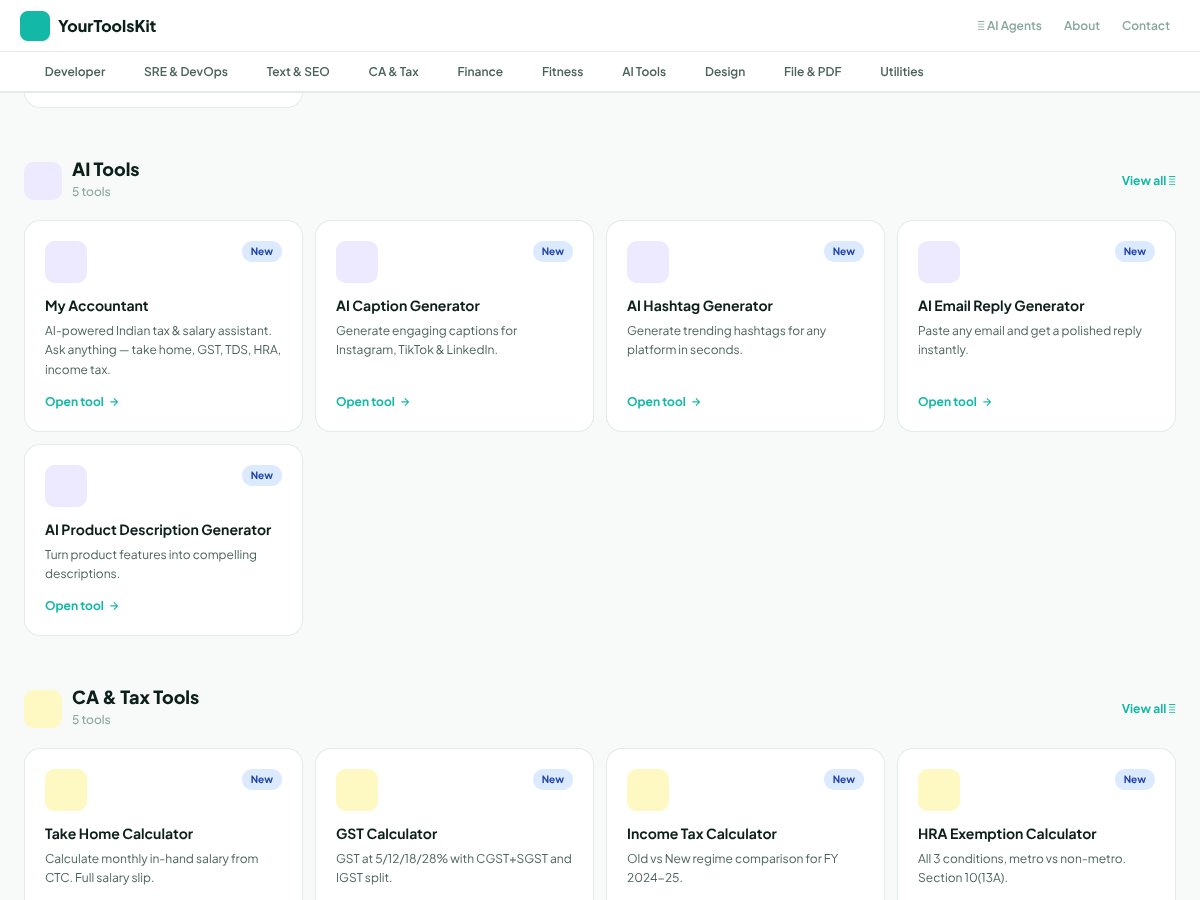Select the AI Caption Generator title
This screenshot has height=900, width=1200.
[x=408, y=306]
